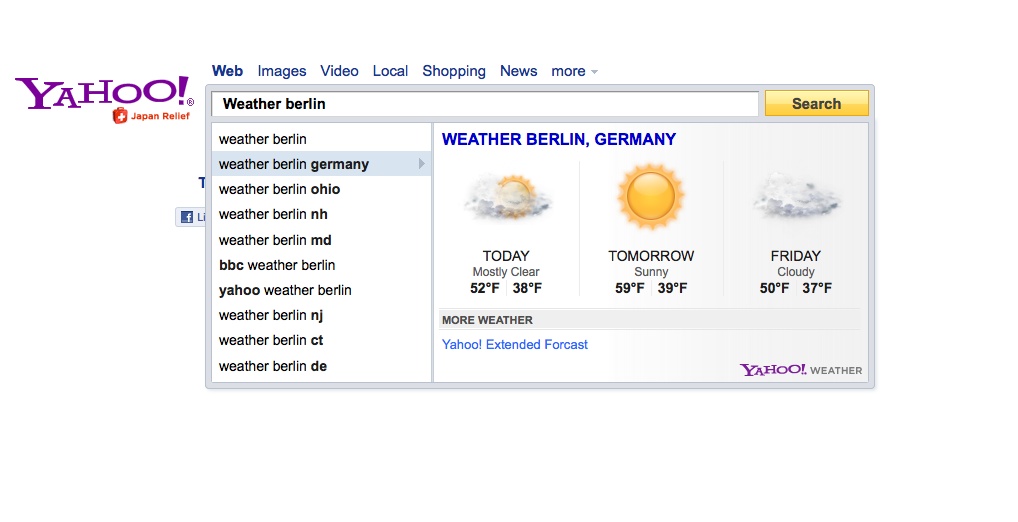The image size is (1018, 522).
Task: Click the Weather berlin search field
Action: click(484, 104)
